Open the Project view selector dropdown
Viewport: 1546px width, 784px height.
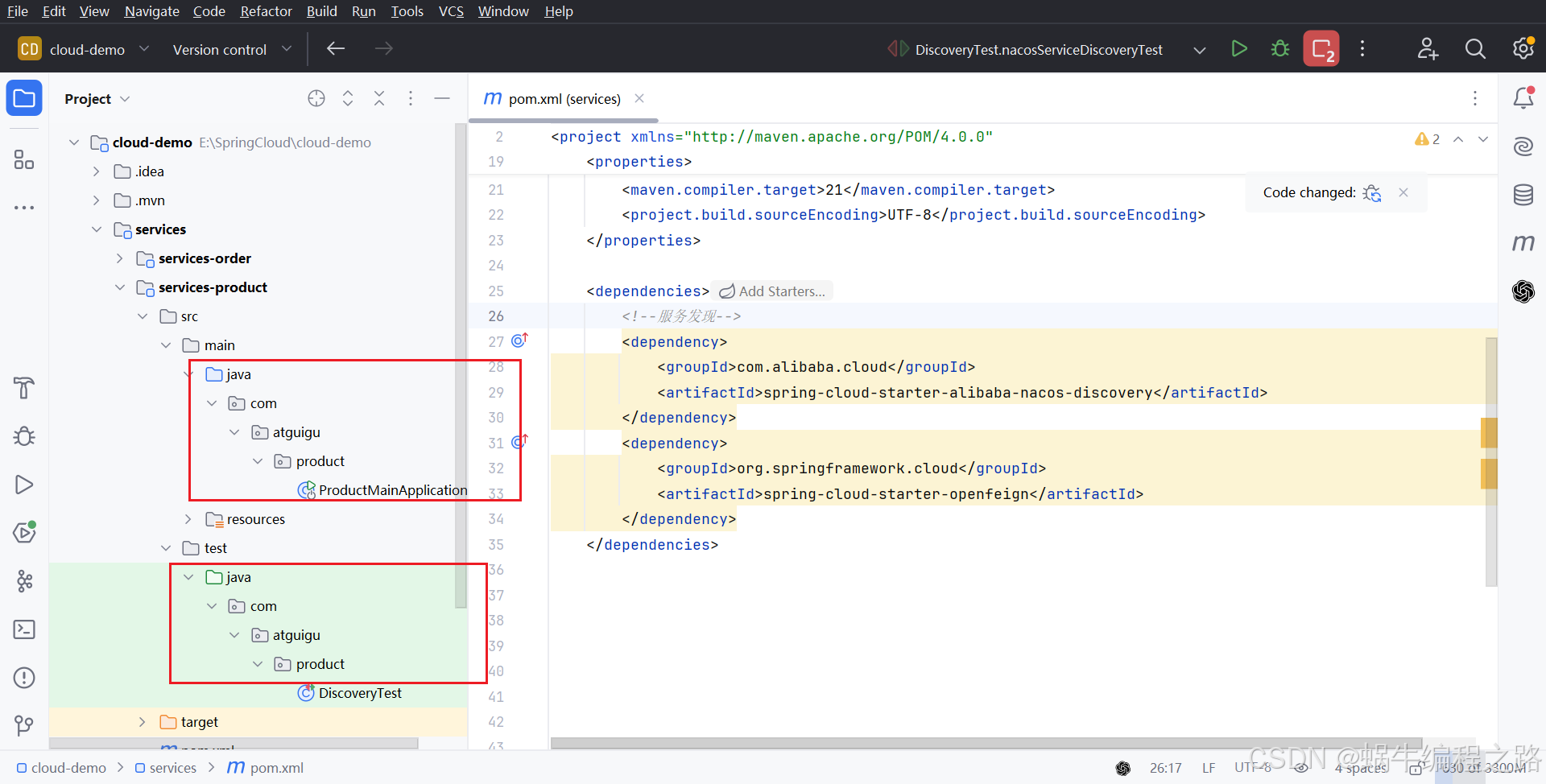(x=97, y=99)
